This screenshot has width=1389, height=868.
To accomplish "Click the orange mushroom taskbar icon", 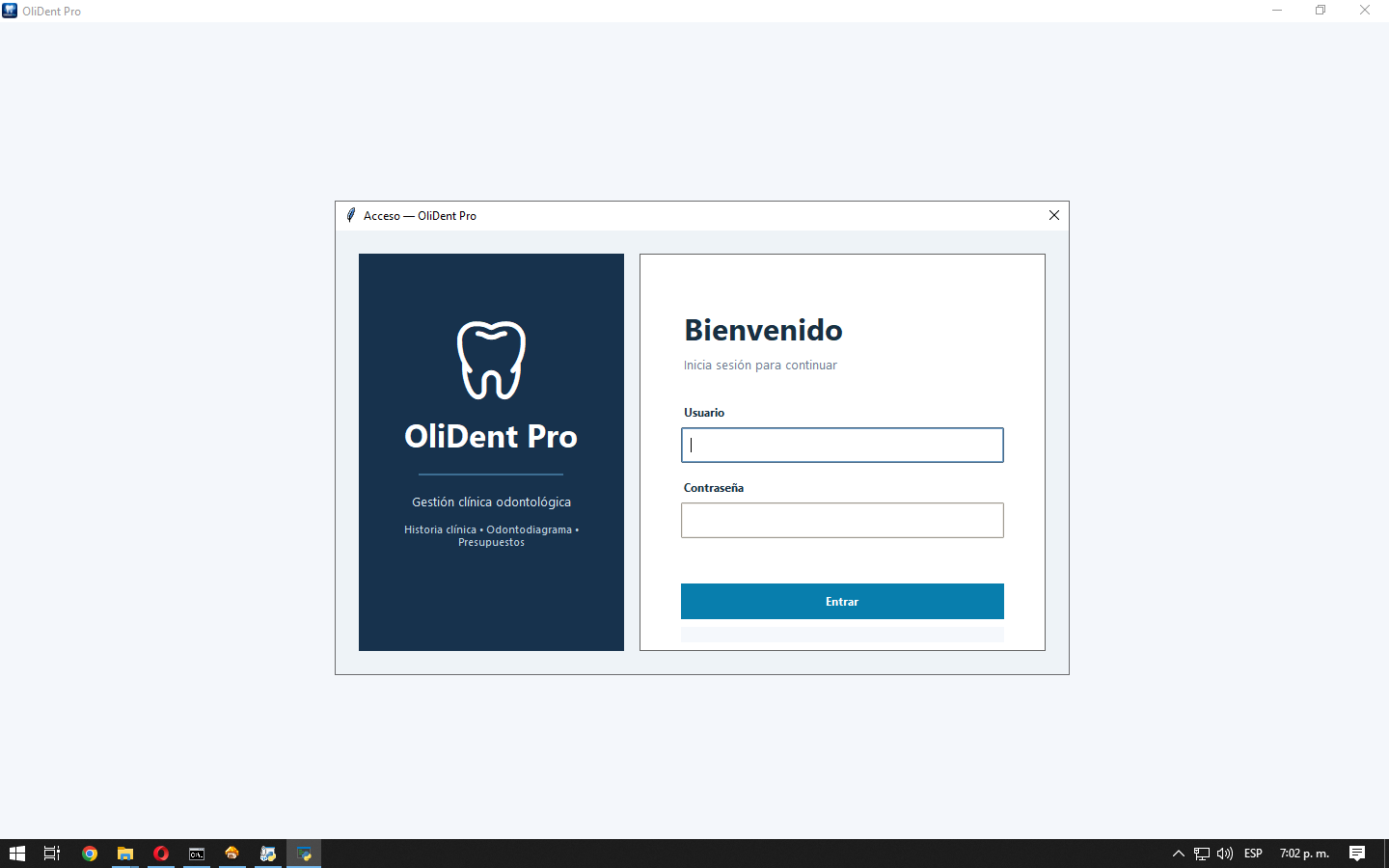I will click(232, 854).
